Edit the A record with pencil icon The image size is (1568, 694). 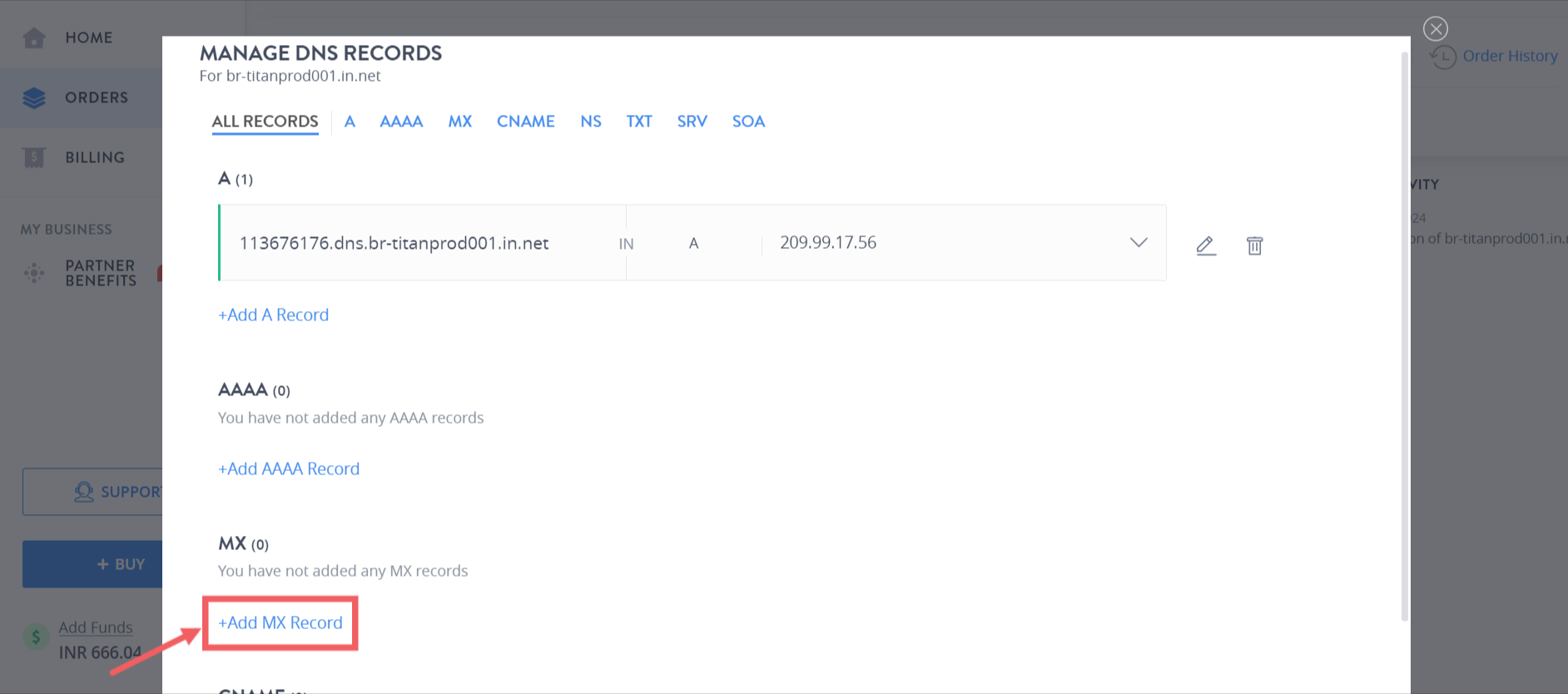[x=1206, y=245]
